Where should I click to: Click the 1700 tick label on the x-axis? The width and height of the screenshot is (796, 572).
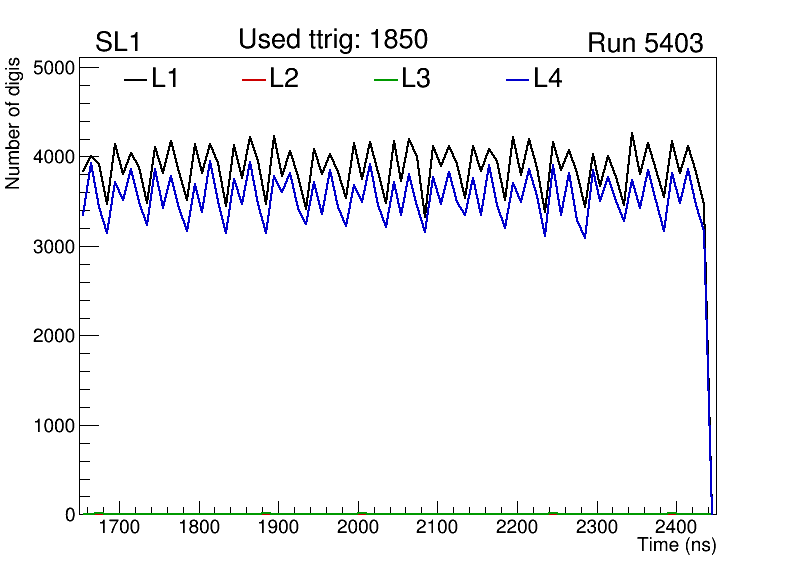[x=120, y=527]
